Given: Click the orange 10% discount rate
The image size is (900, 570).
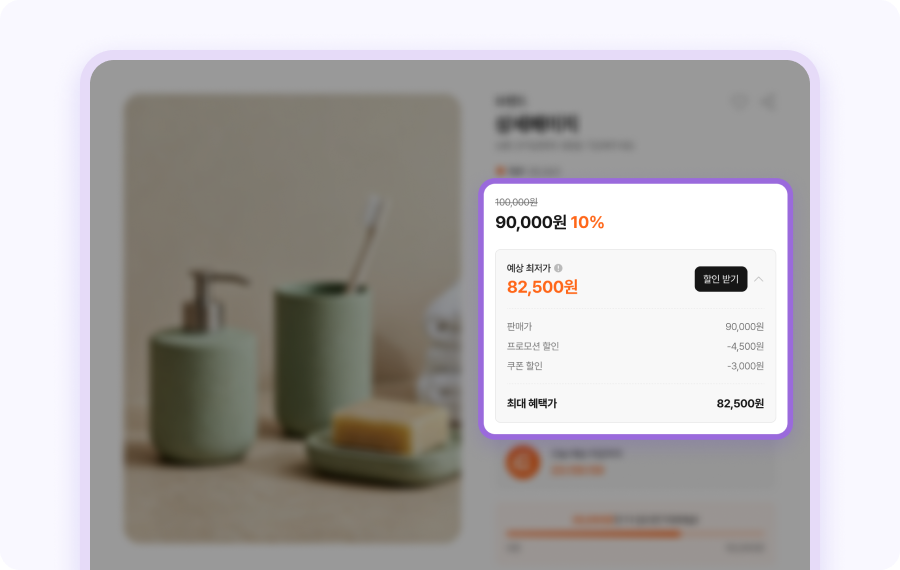Looking at the screenshot, I should 587,222.
